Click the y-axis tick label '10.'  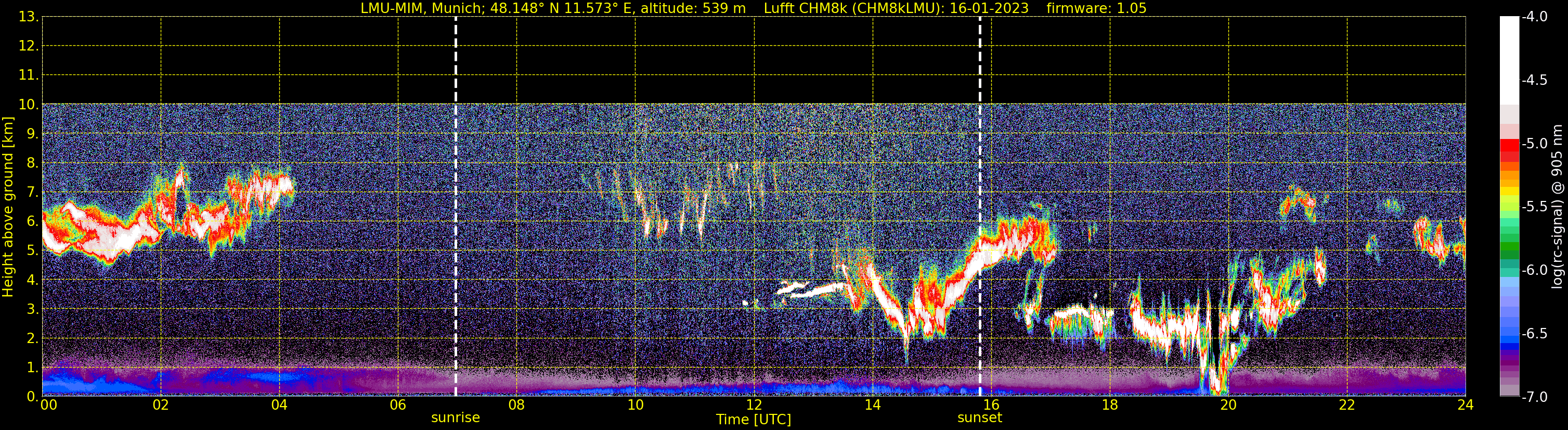pyautogui.click(x=29, y=105)
